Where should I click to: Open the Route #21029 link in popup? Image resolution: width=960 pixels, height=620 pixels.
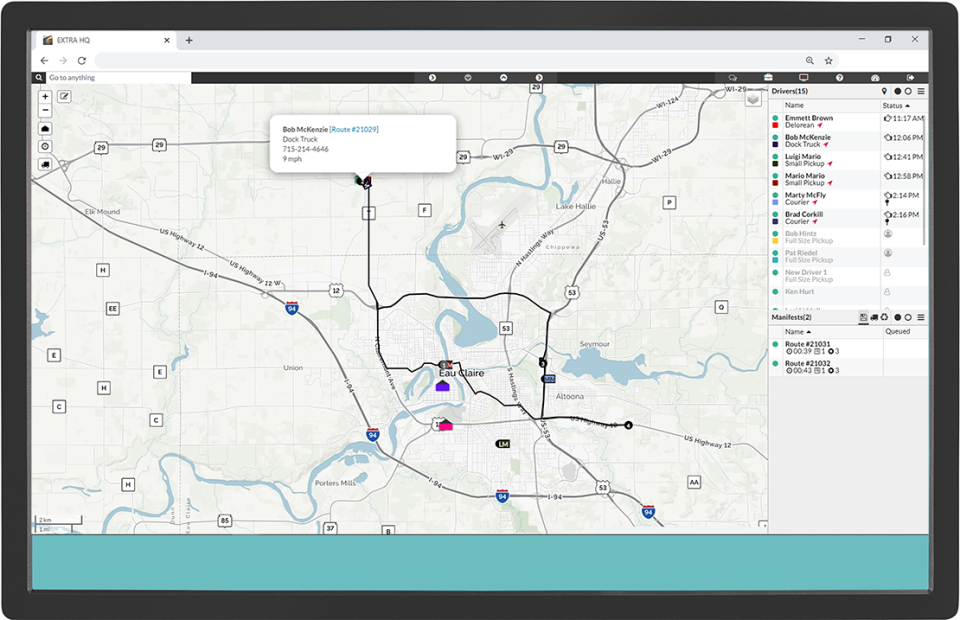(x=354, y=130)
